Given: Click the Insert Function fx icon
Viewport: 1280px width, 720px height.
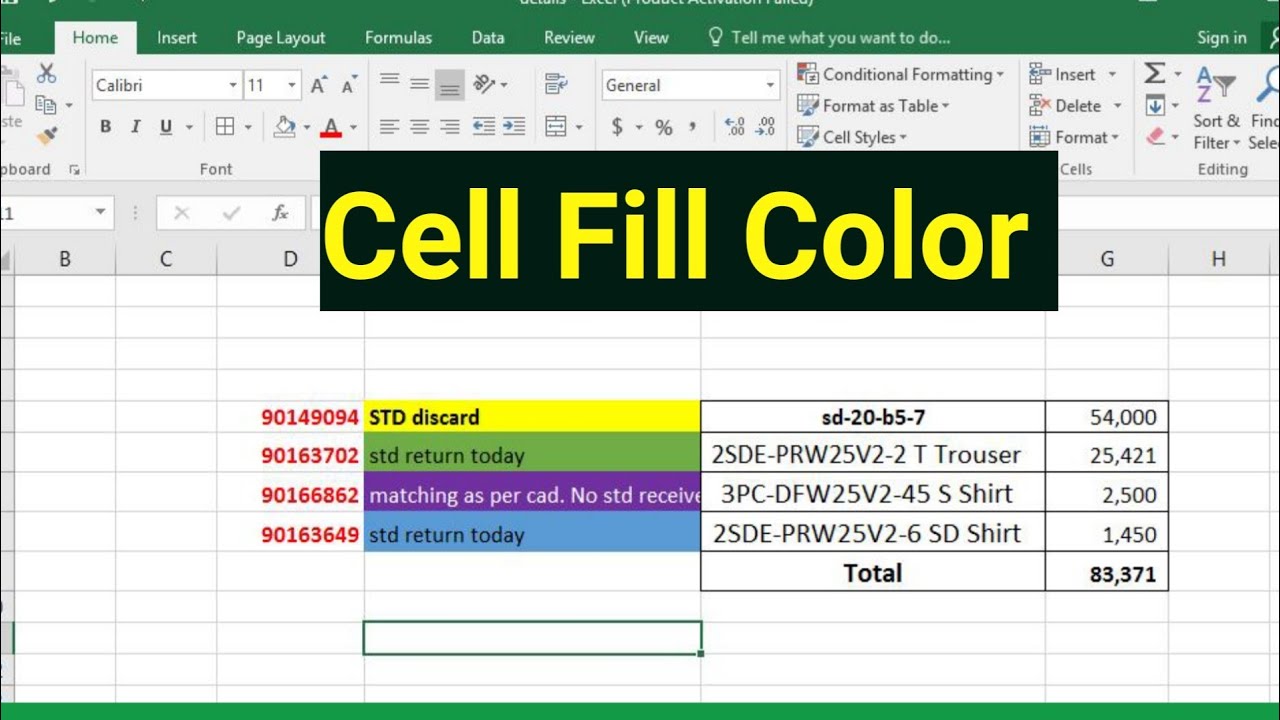Looking at the screenshot, I should [x=281, y=213].
